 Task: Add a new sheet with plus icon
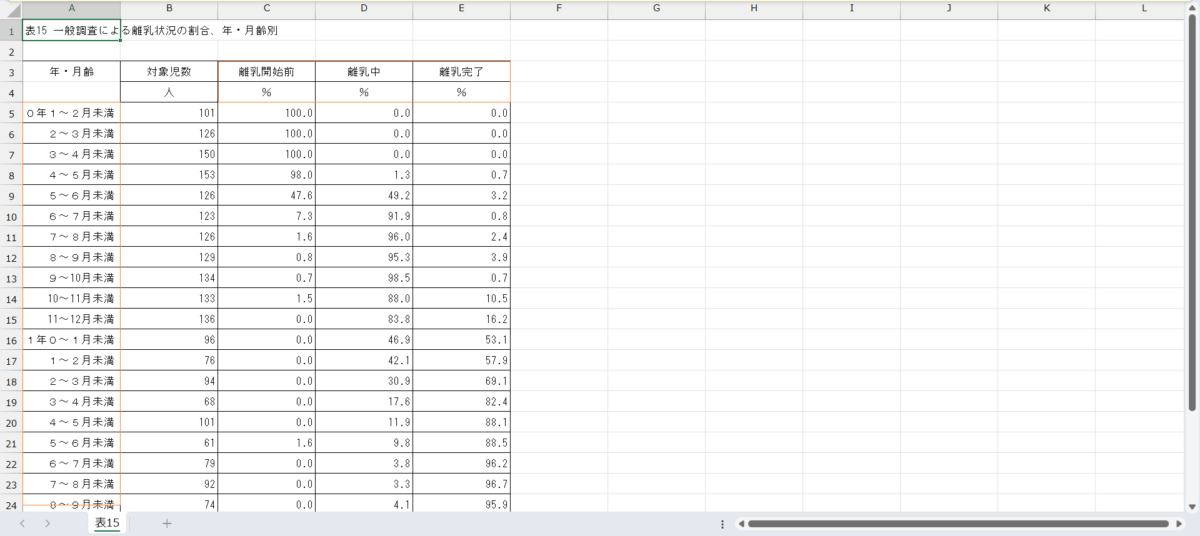pos(167,523)
